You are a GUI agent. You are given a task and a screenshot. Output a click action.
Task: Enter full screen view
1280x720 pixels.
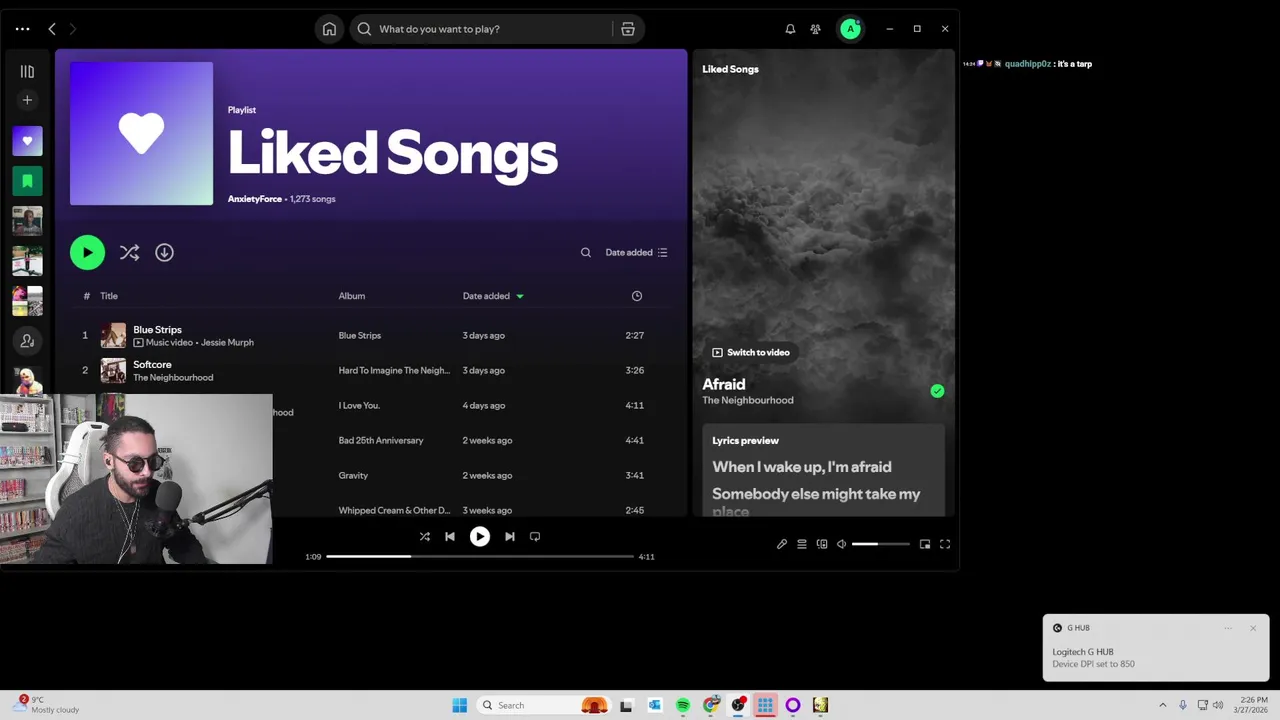pyautogui.click(x=945, y=544)
